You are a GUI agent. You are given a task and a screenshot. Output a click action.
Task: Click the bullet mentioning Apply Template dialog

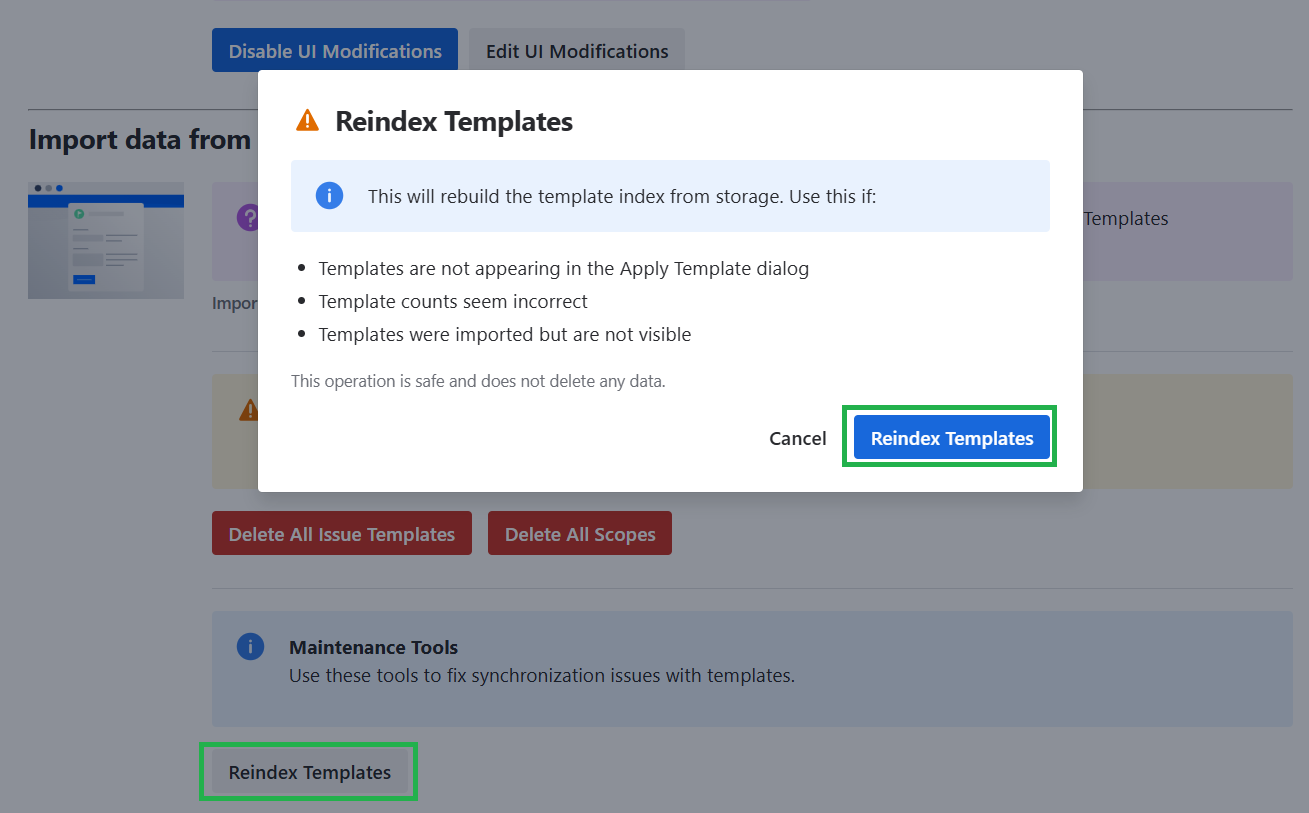coord(563,268)
